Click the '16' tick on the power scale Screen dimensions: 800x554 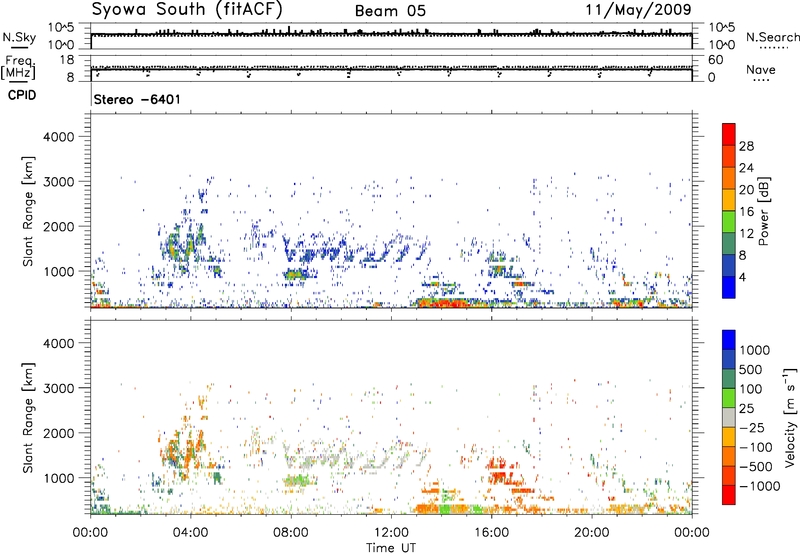pyautogui.click(x=746, y=212)
